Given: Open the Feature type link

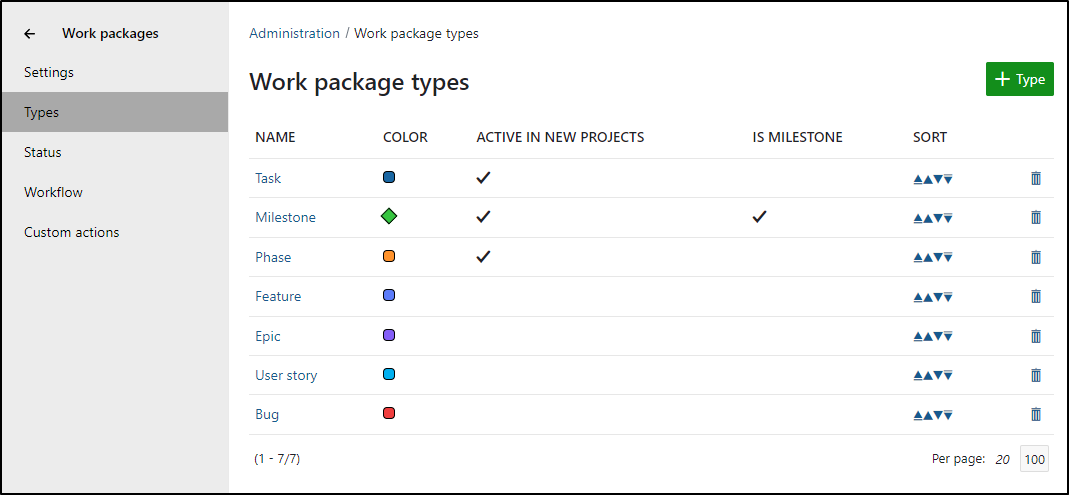Looking at the screenshot, I should tap(277, 297).
